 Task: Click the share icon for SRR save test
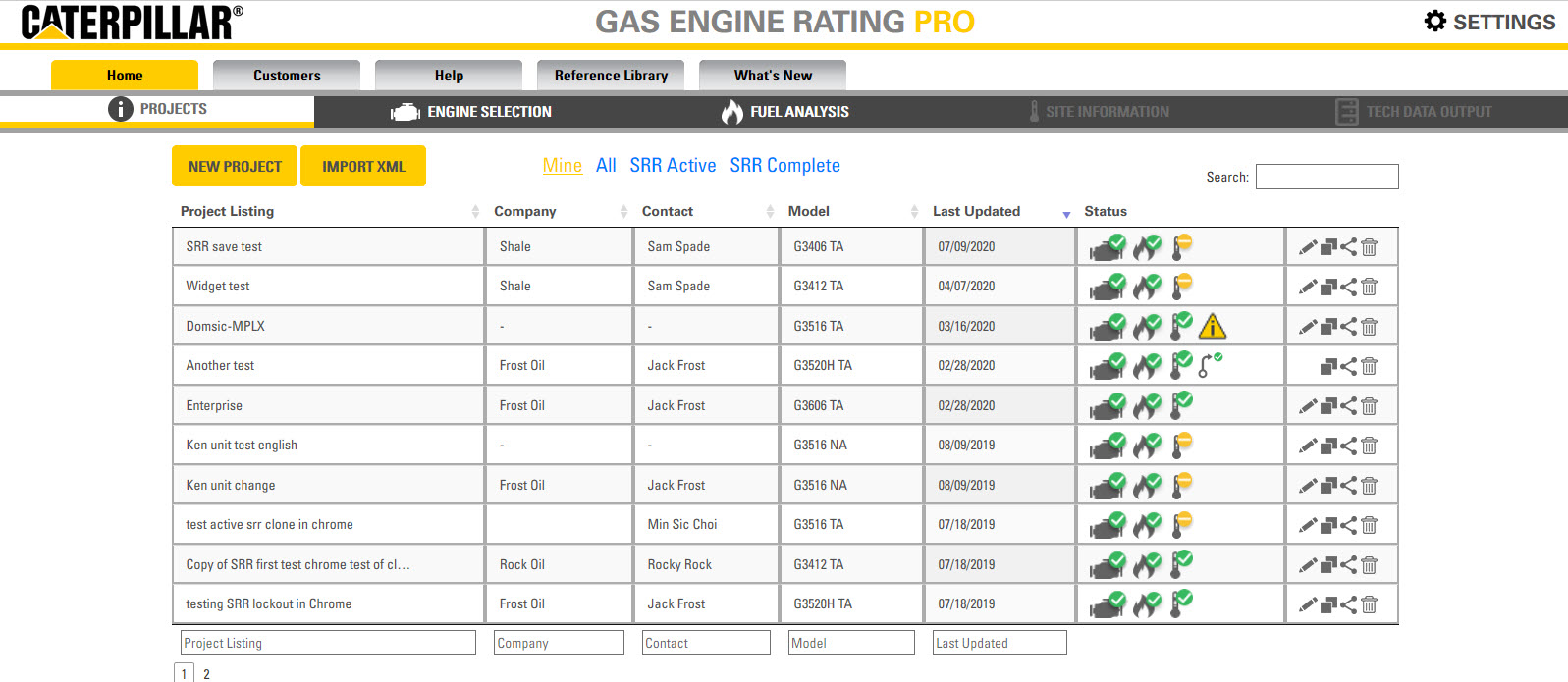pyautogui.click(x=1349, y=247)
